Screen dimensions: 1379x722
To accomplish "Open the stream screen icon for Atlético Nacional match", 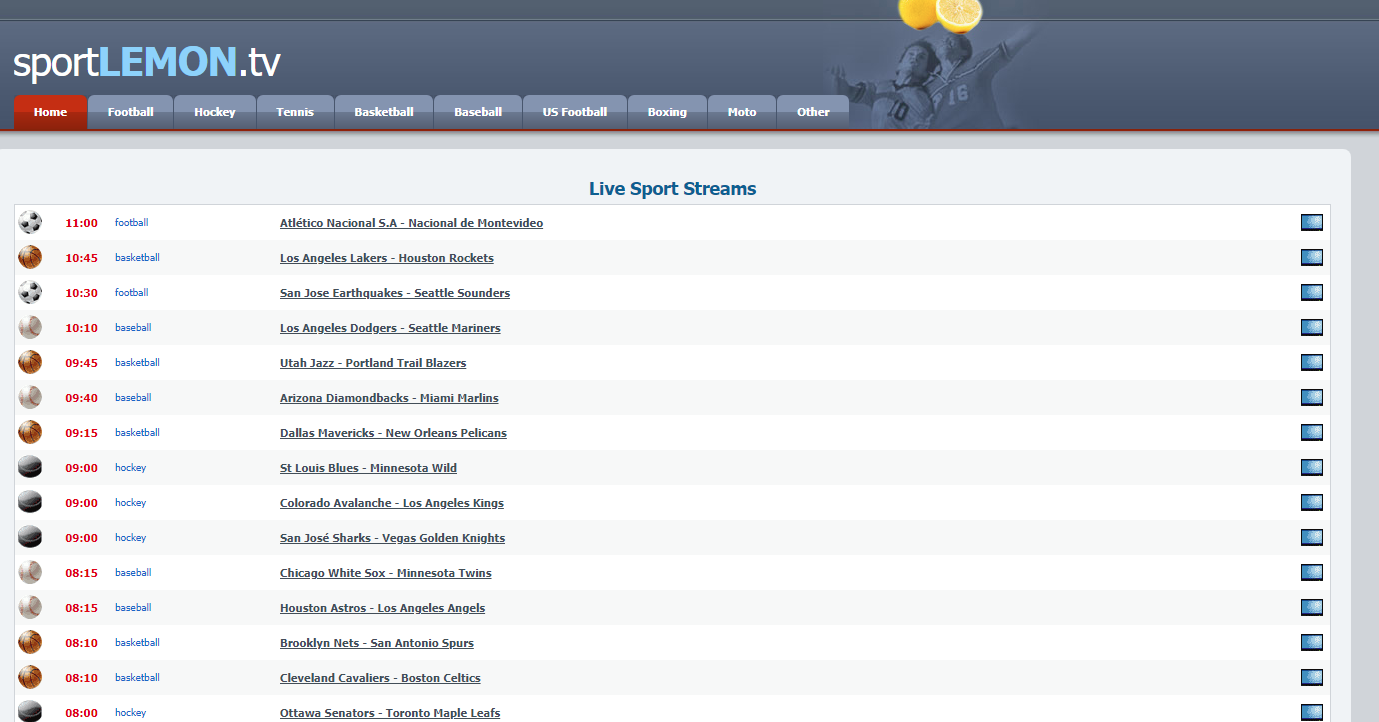I will [x=1312, y=223].
